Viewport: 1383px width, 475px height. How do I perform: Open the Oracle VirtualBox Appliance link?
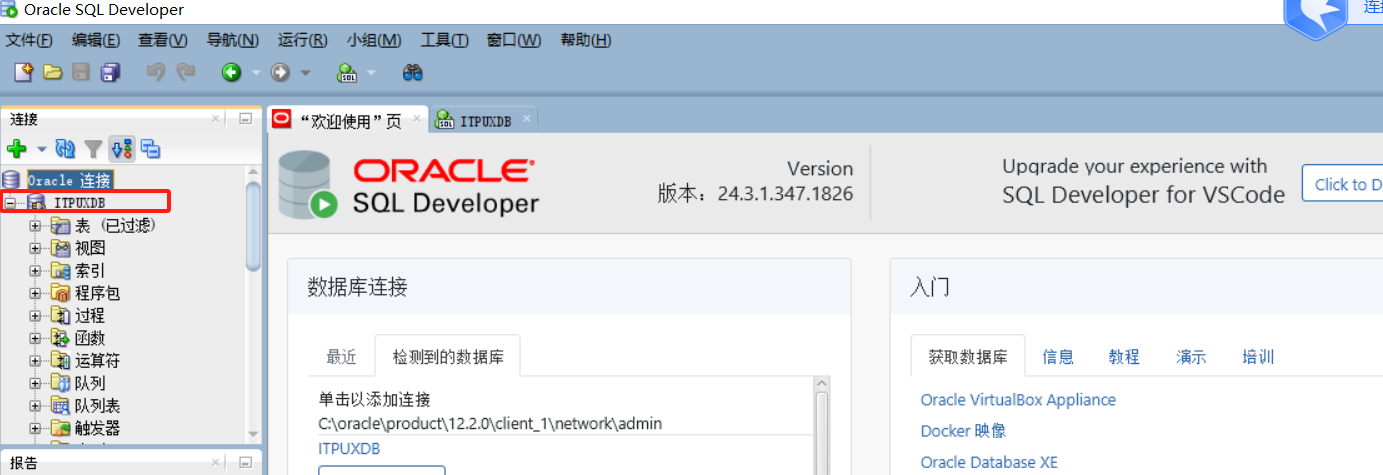click(x=1018, y=400)
